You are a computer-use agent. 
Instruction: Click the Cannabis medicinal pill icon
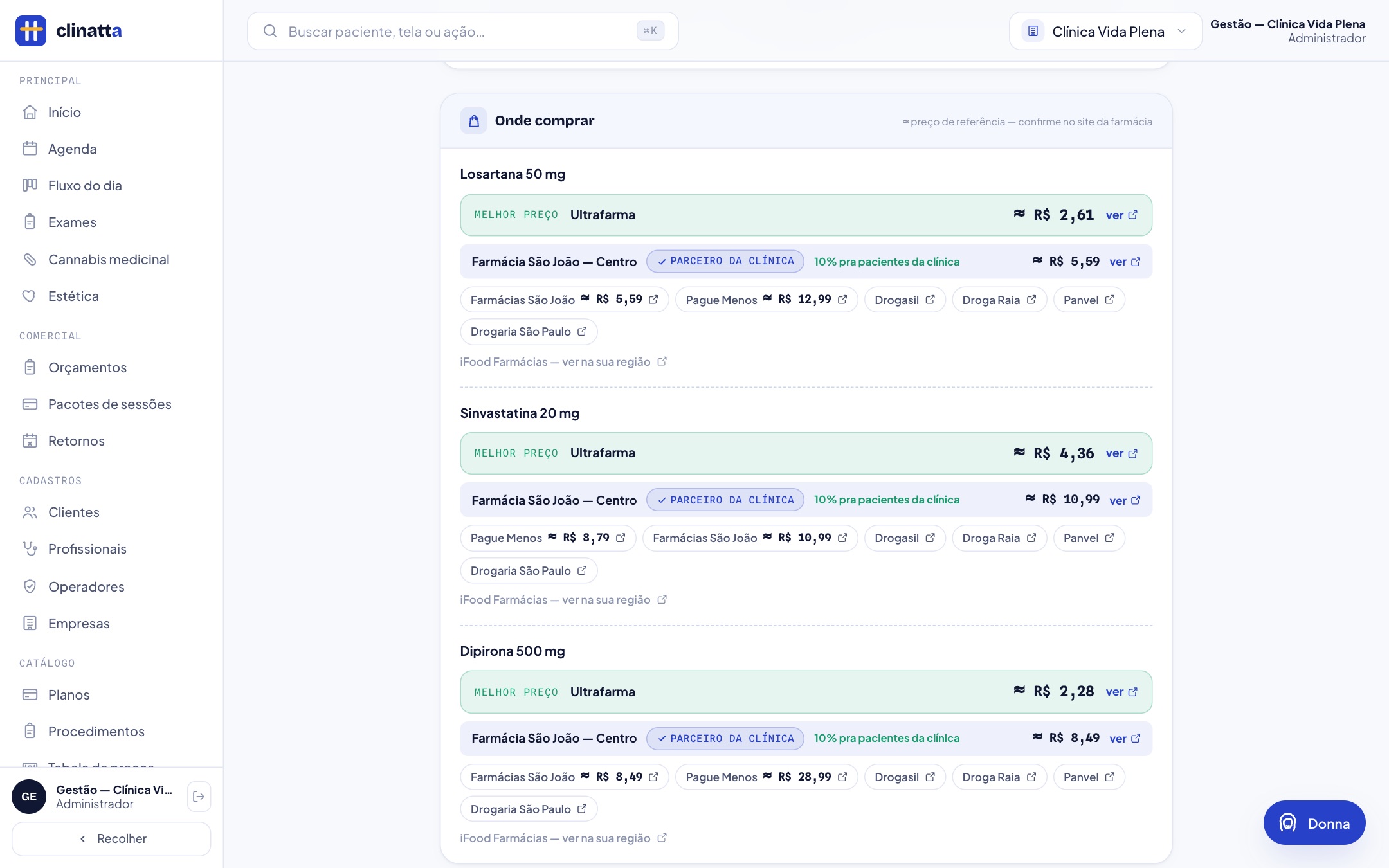[x=30, y=260]
